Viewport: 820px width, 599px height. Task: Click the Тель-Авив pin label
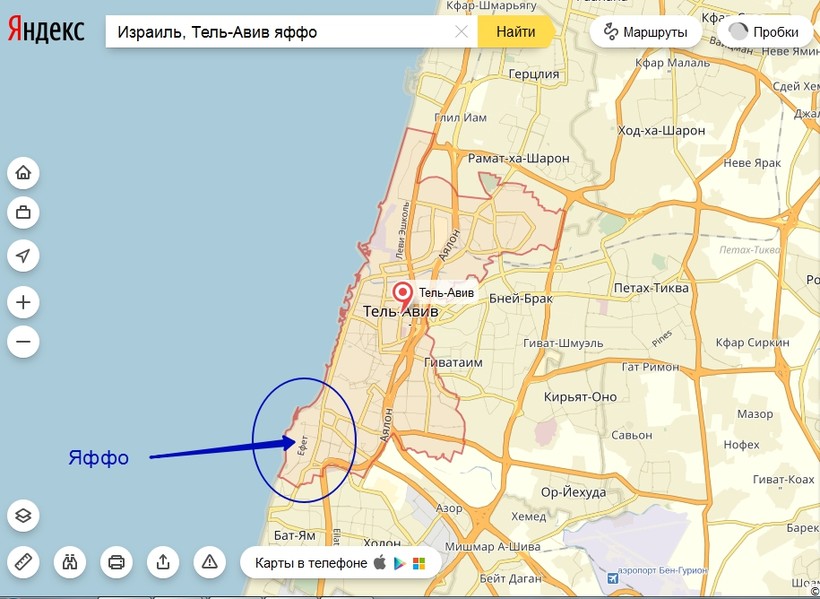point(446,292)
